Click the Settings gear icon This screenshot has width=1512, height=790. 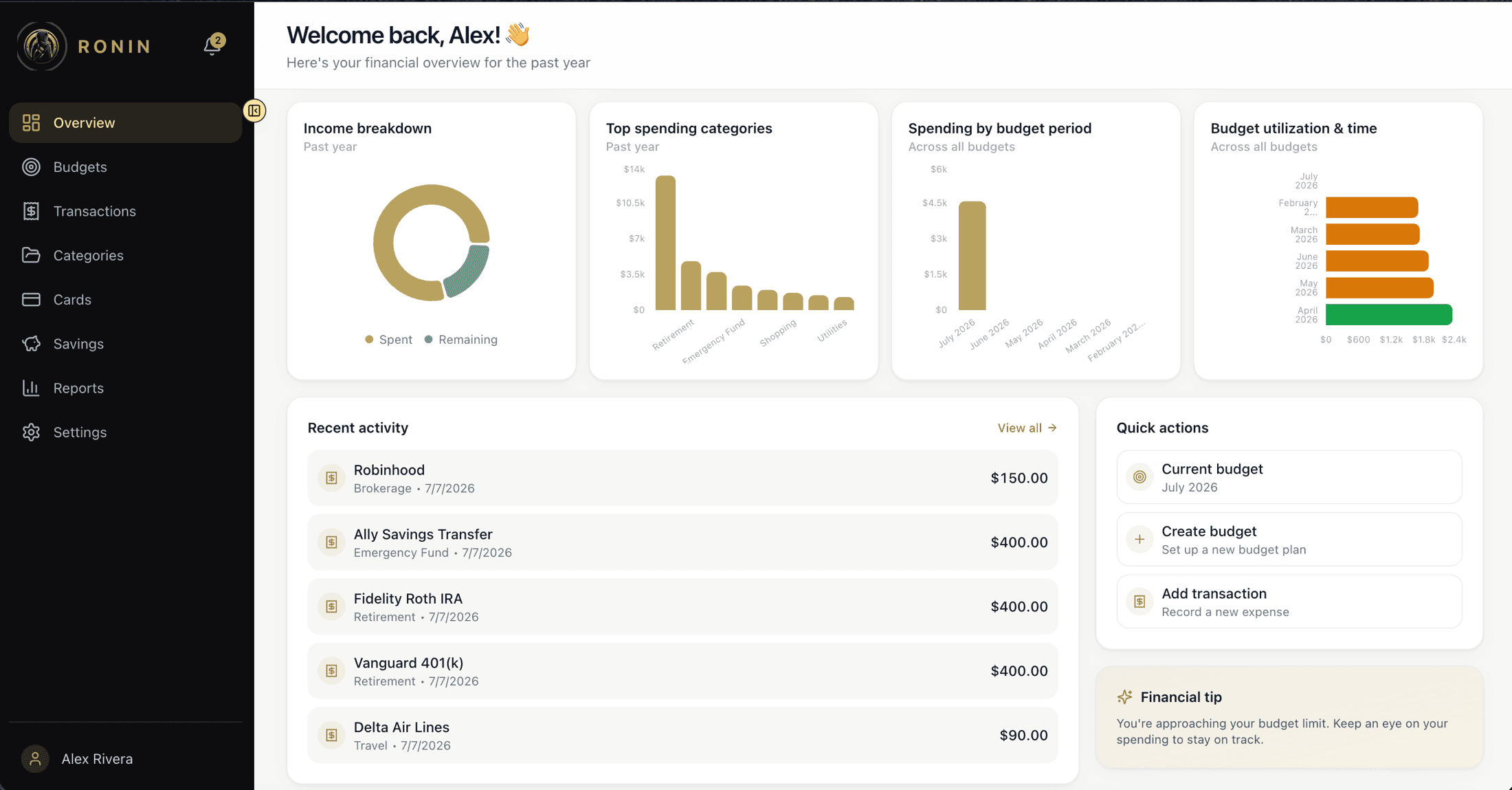click(x=31, y=432)
